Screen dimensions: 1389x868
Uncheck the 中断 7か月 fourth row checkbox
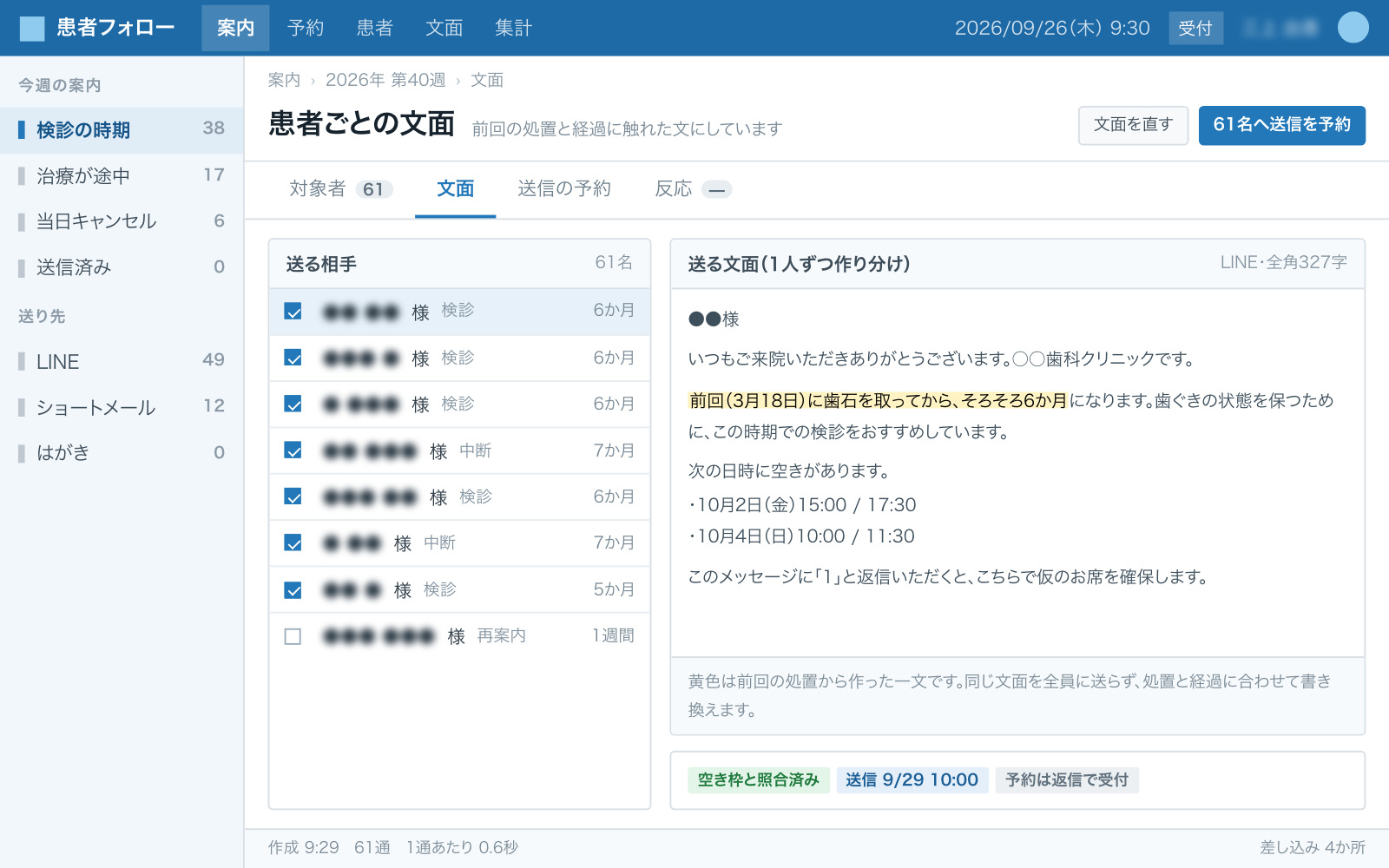(293, 450)
